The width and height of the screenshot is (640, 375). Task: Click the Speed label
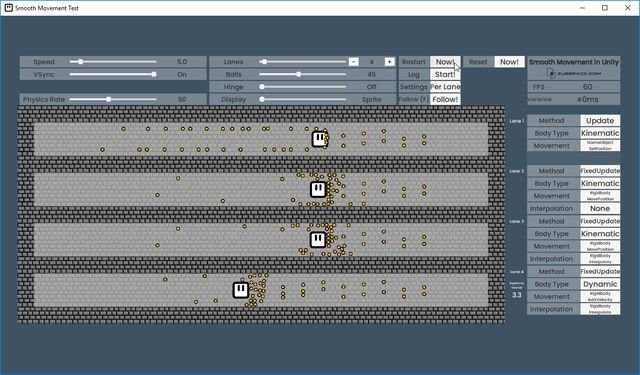point(44,62)
